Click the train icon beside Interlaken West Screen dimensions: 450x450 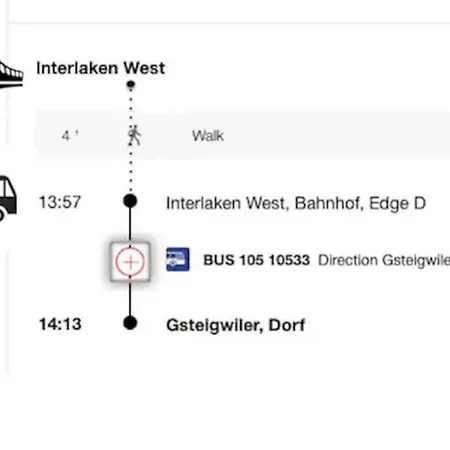pos(11,75)
